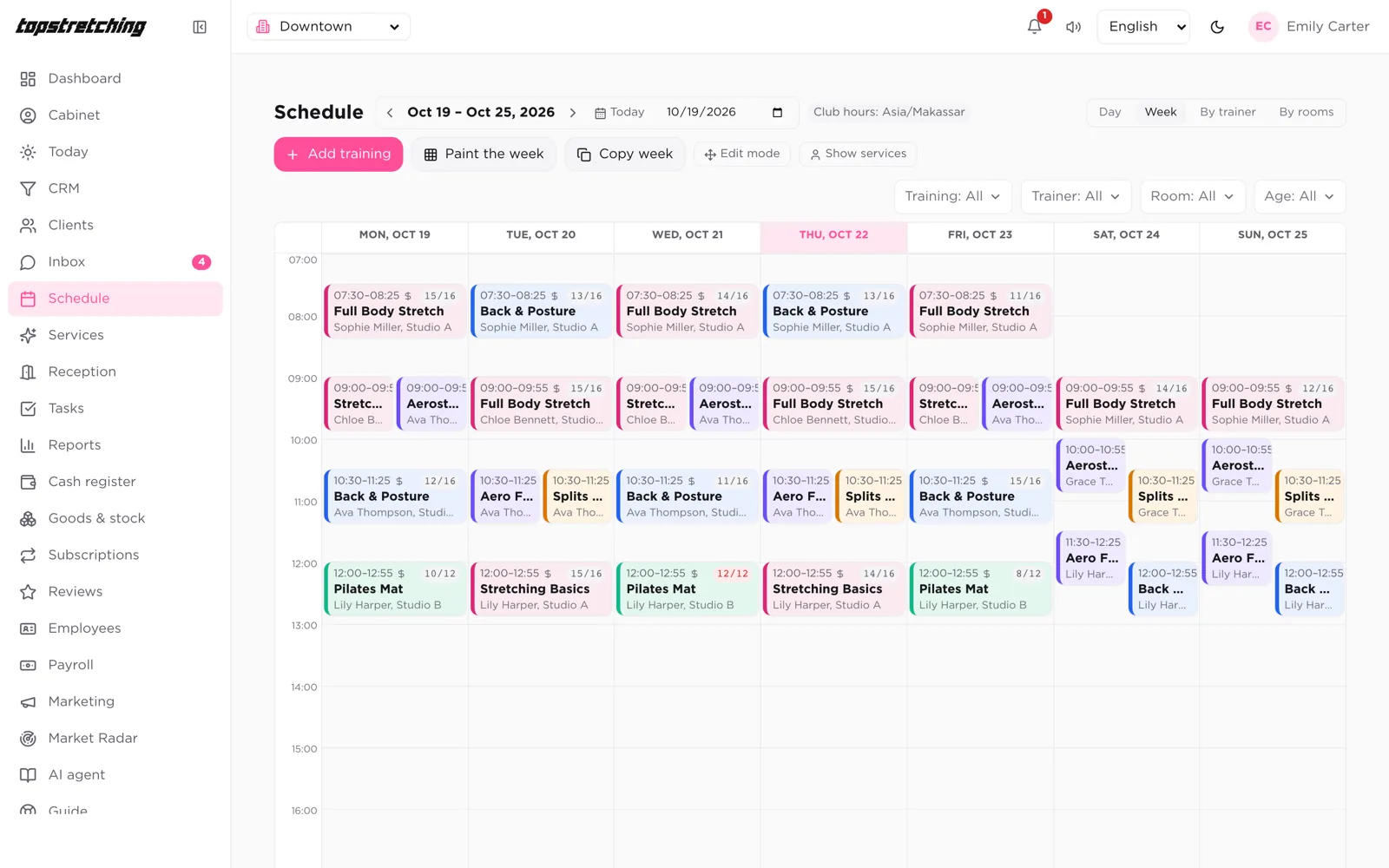
Task: Go to previous week arrow
Action: [x=390, y=112]
